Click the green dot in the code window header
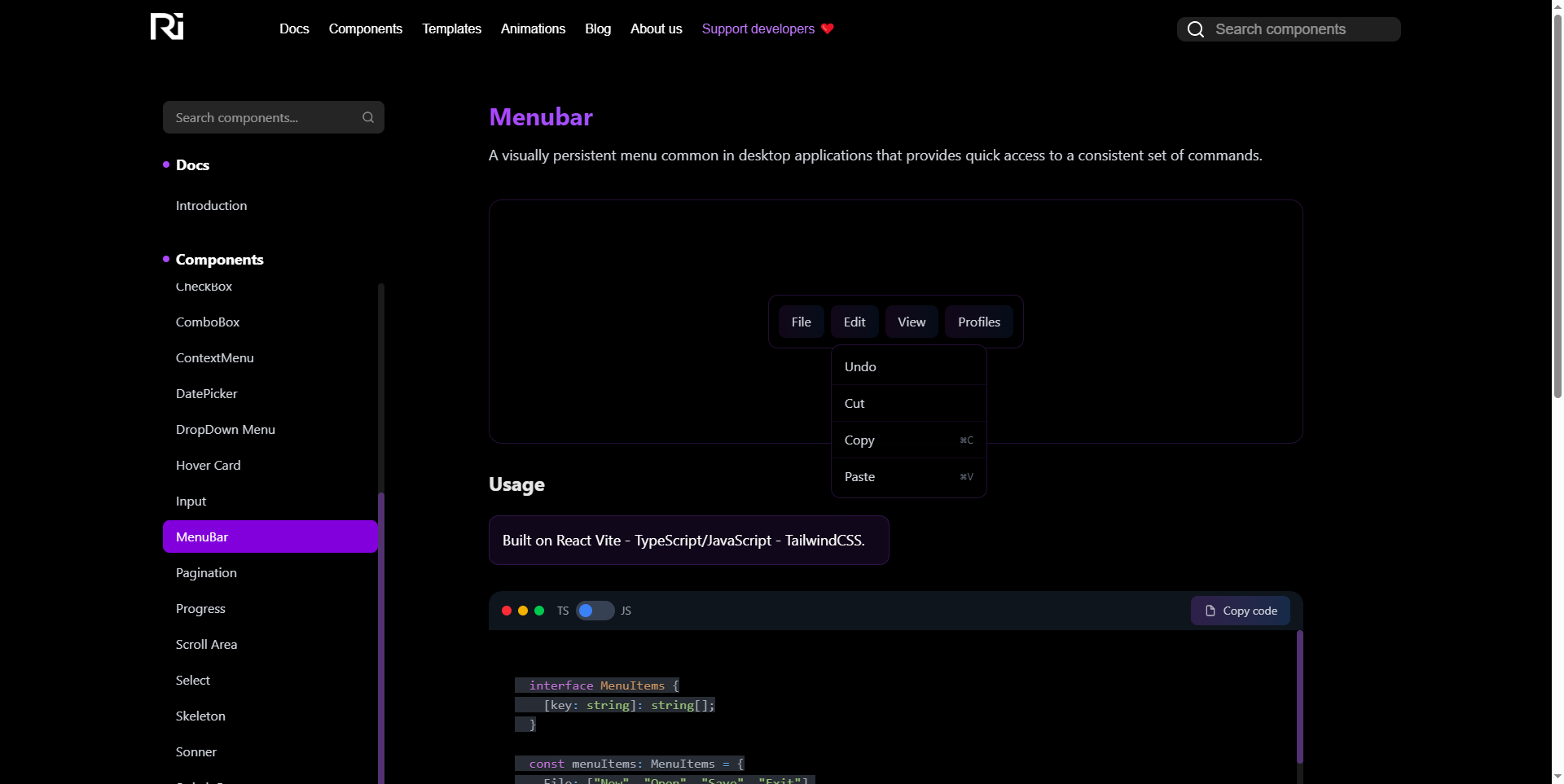 tap(539, 611)
